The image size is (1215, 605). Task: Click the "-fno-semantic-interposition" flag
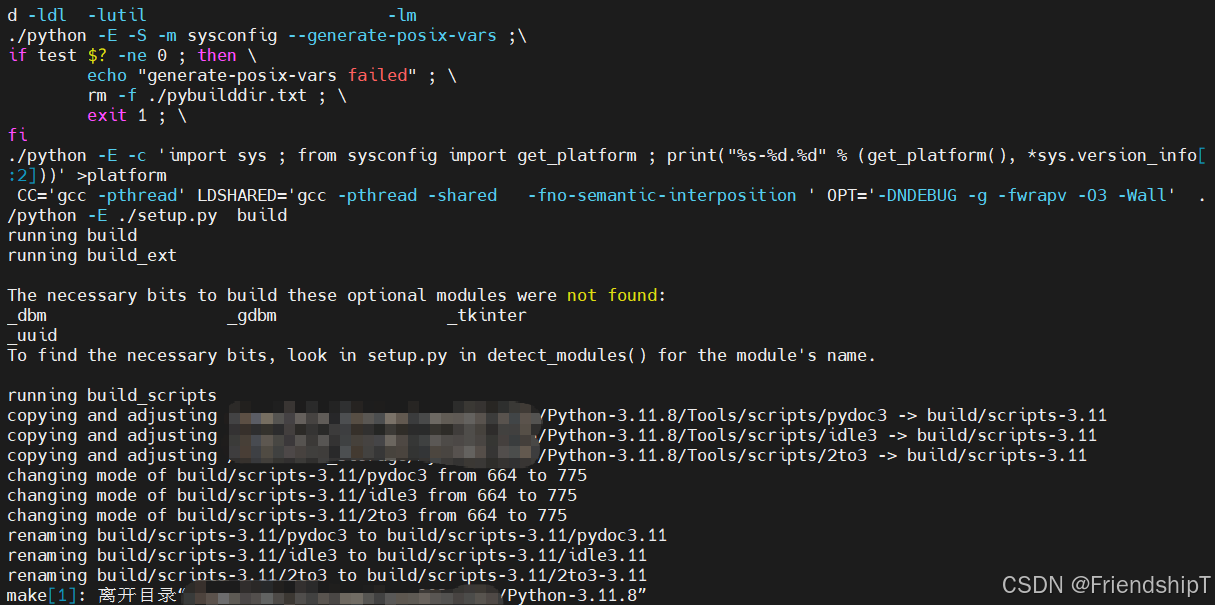click(662, 195)
